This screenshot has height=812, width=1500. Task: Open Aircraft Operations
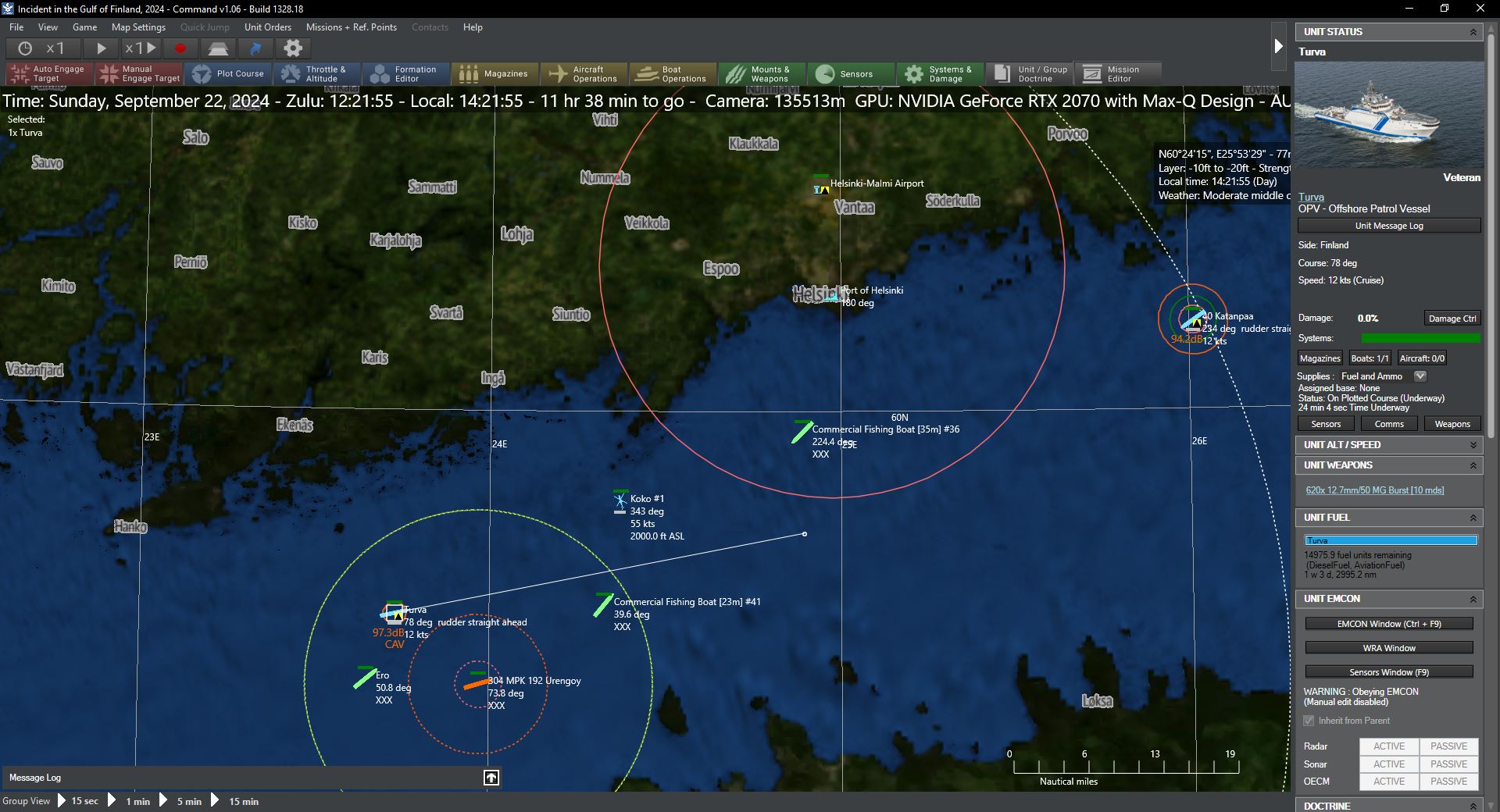tap(584, 74)
